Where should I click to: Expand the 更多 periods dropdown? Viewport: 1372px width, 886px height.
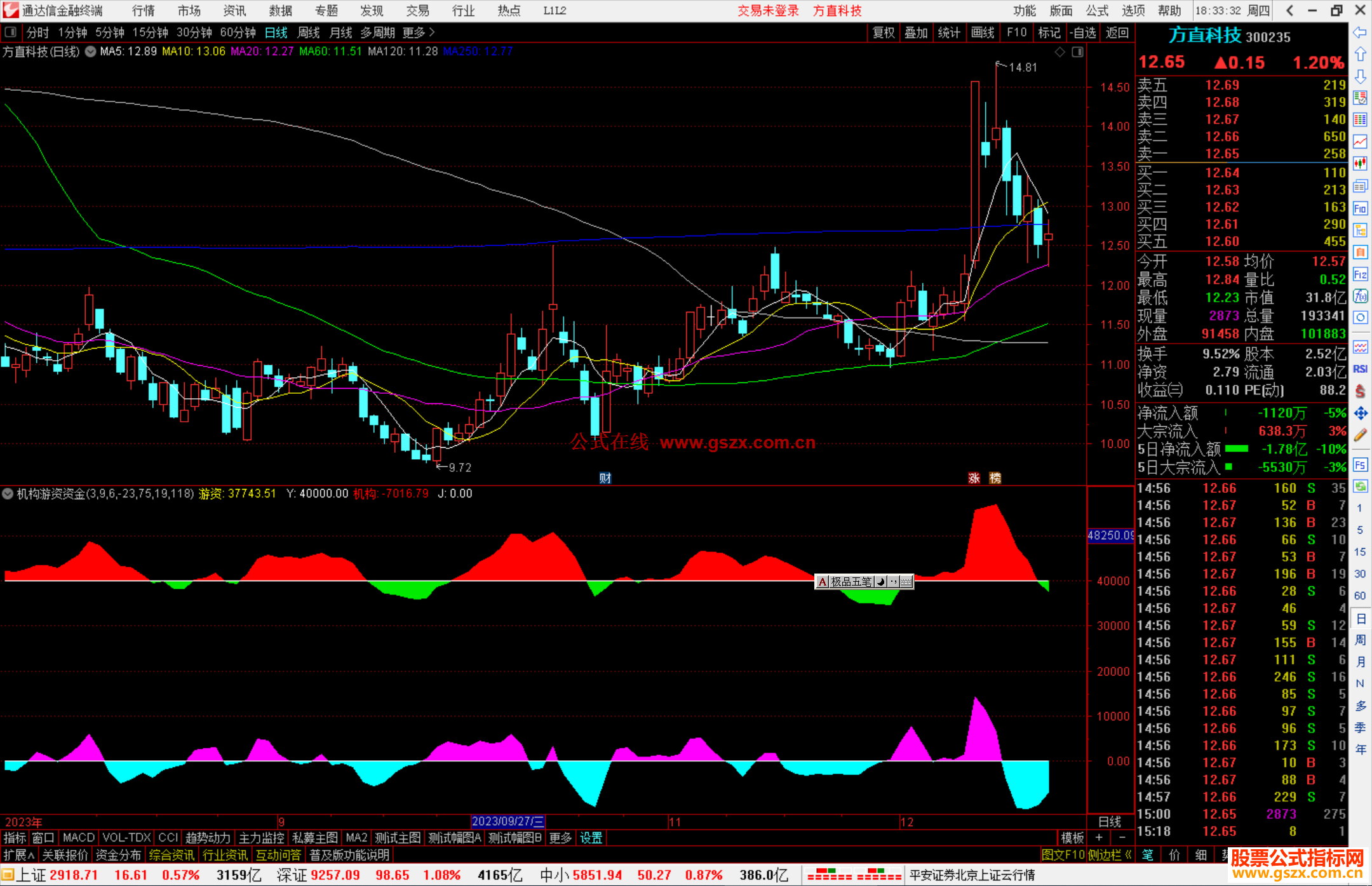(x=418, y=32)
